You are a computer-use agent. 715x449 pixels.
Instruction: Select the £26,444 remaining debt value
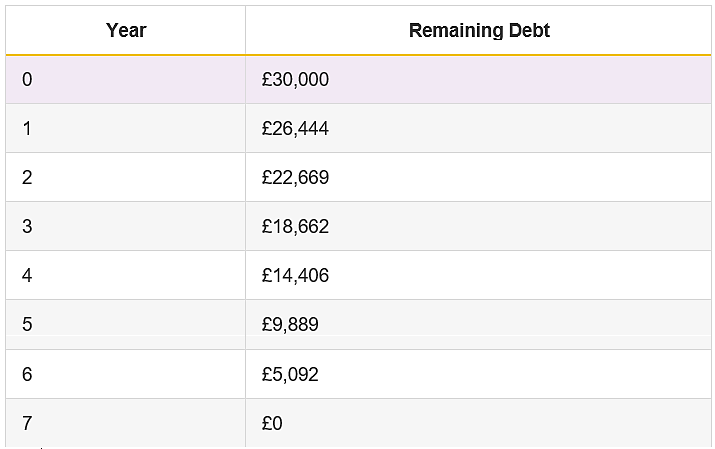(x=295, y=129)
